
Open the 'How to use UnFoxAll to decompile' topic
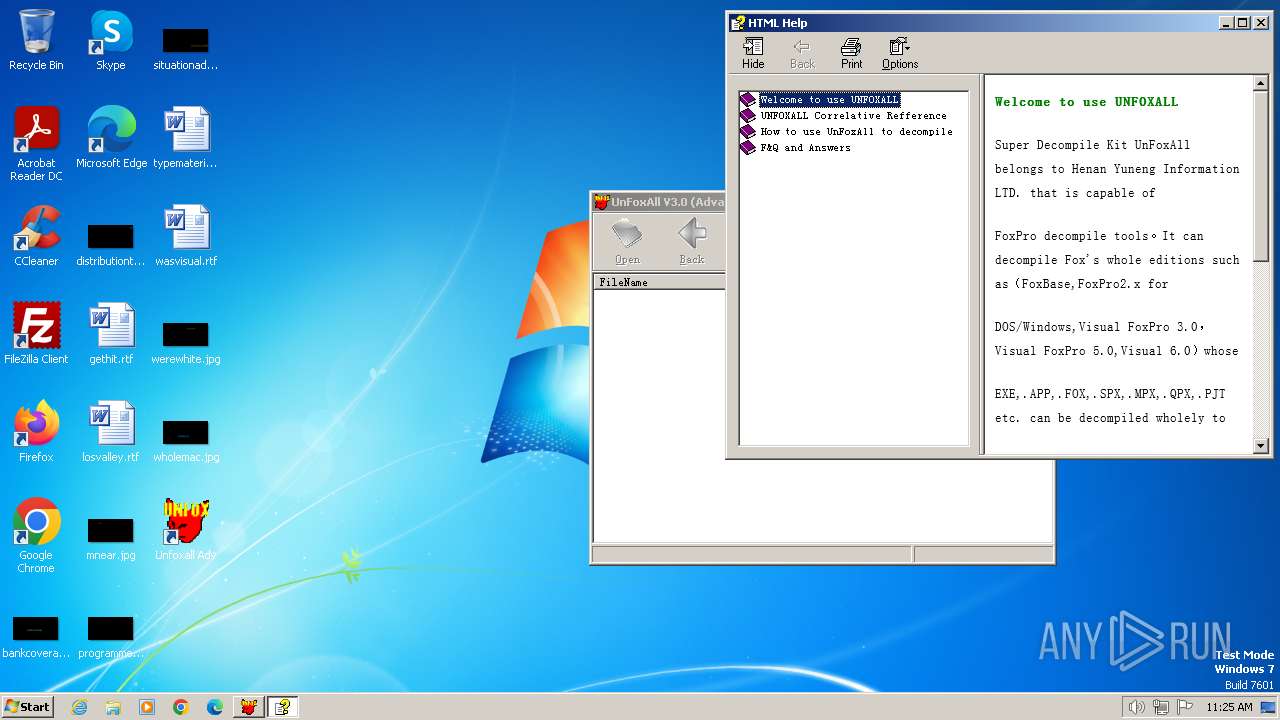[x=856, y=131]
